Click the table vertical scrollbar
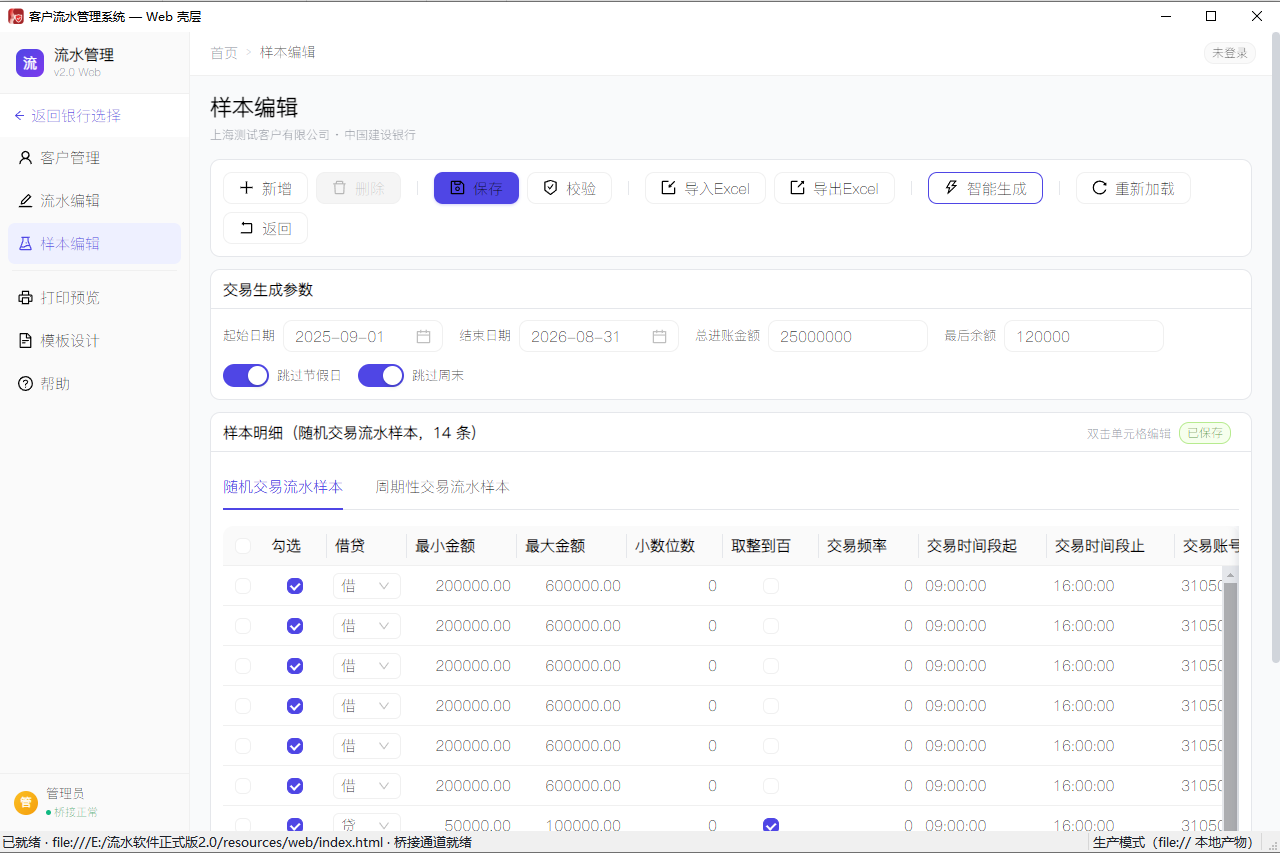The image size is (1280, 853). pos(1231,705)
